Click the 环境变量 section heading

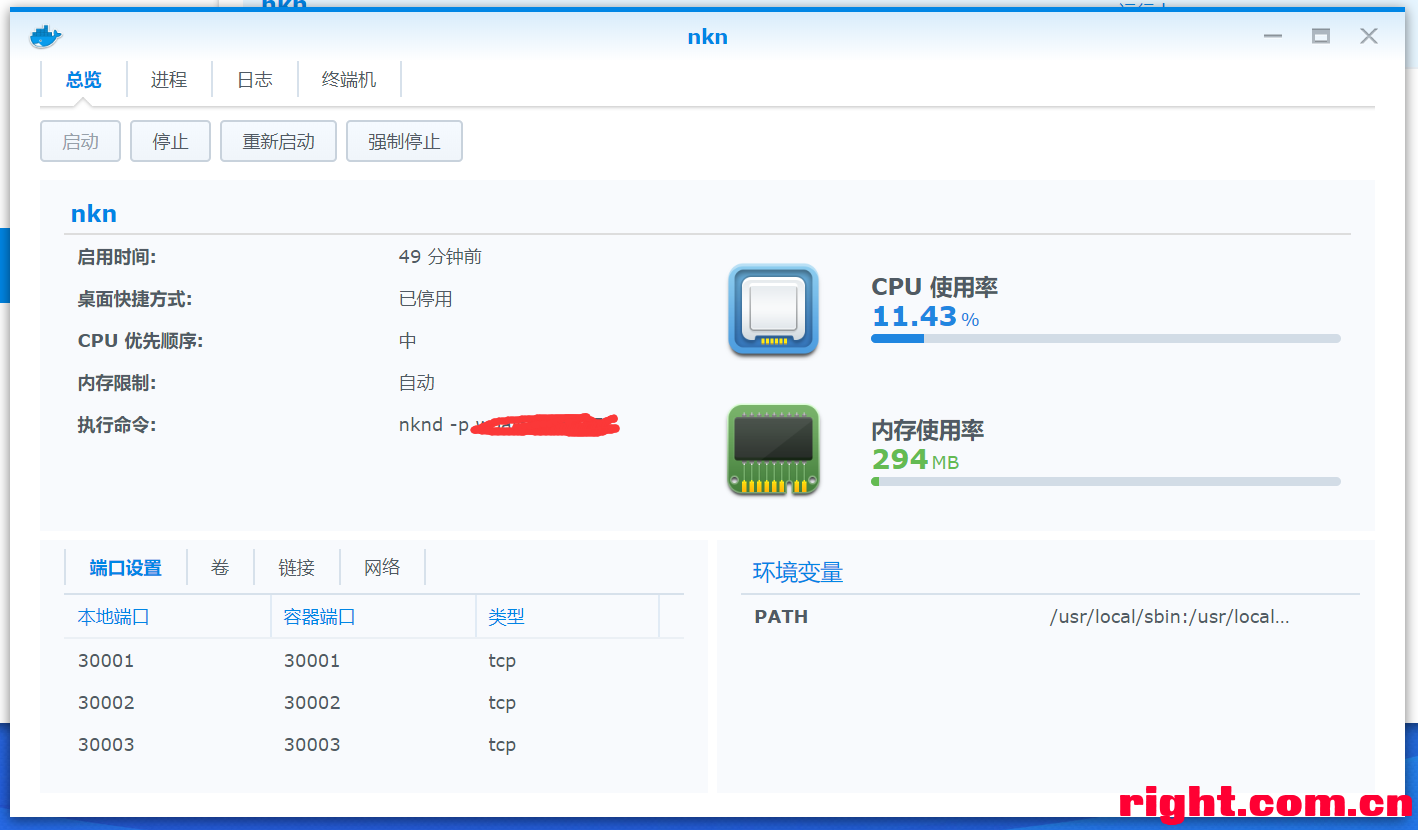[x=798, y=573]
